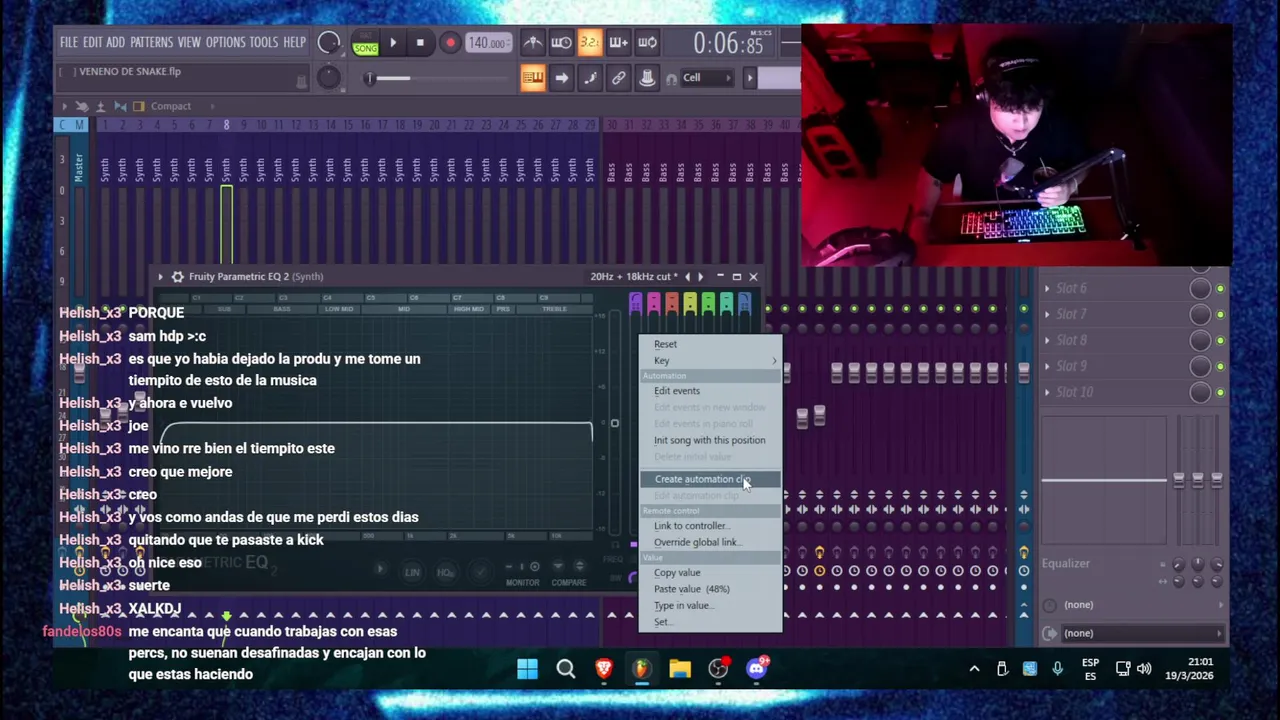Expand Slot 6 effect slot
The image size is (1280, 720).
click(x=1047, y=288)
